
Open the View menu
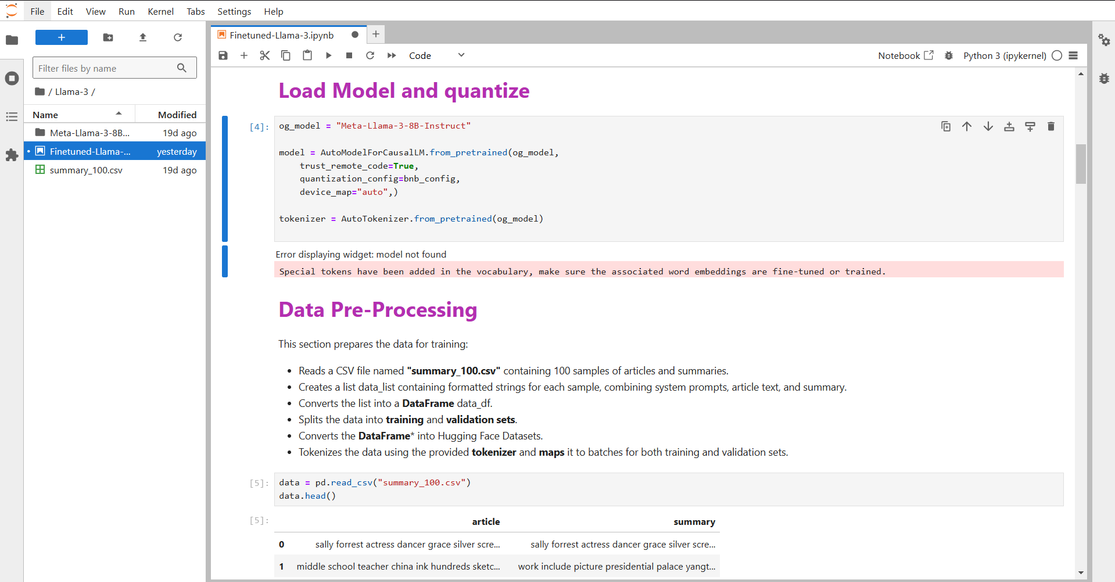point(95,11)
